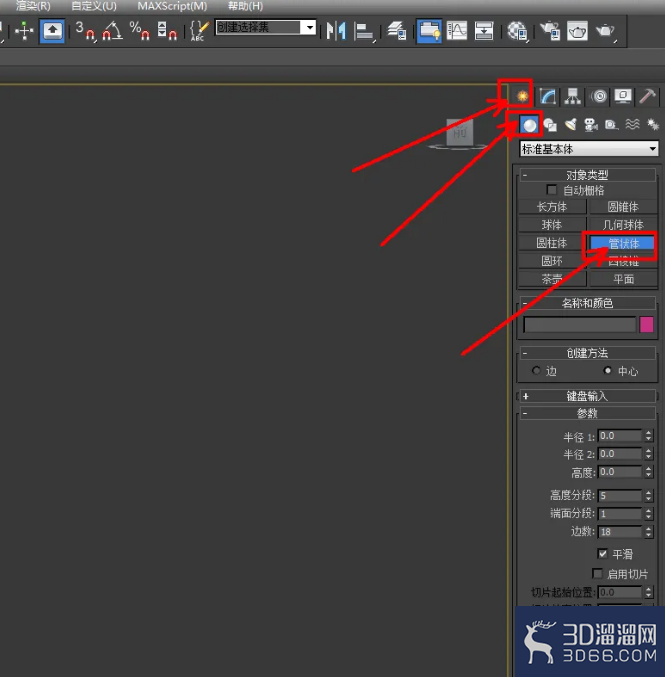This screenshot has width=665, height=677.
Task: Click the 半径 1 value field
Action: click(x=620, y=436)
